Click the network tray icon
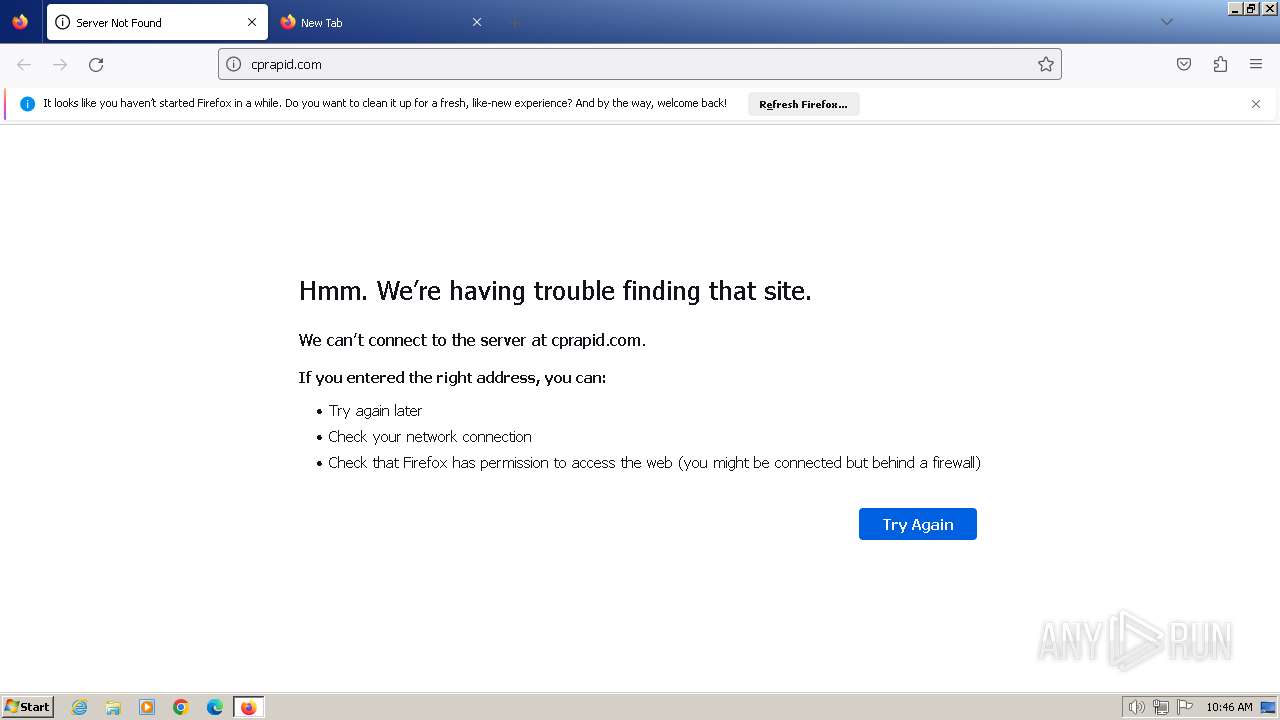The image size is (1280, 720). (x=1161, y=707)
